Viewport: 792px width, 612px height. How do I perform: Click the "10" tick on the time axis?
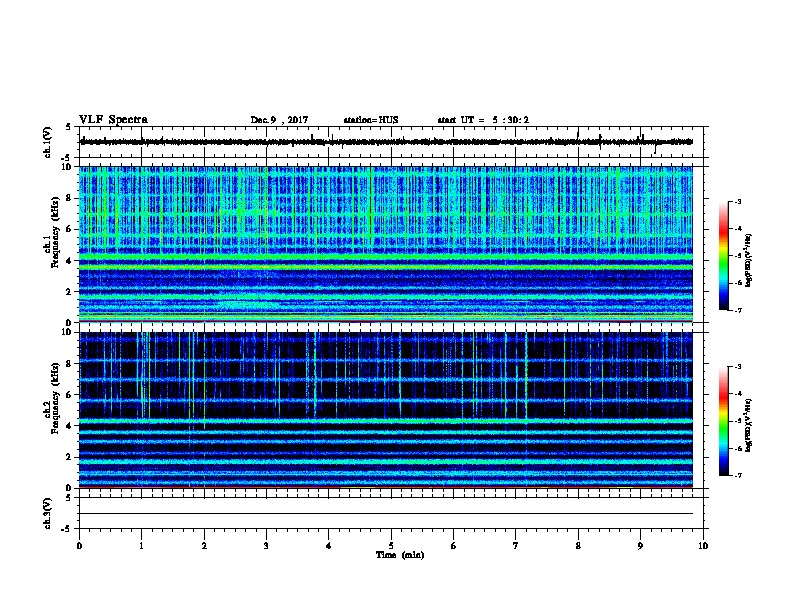click(703, 546)
